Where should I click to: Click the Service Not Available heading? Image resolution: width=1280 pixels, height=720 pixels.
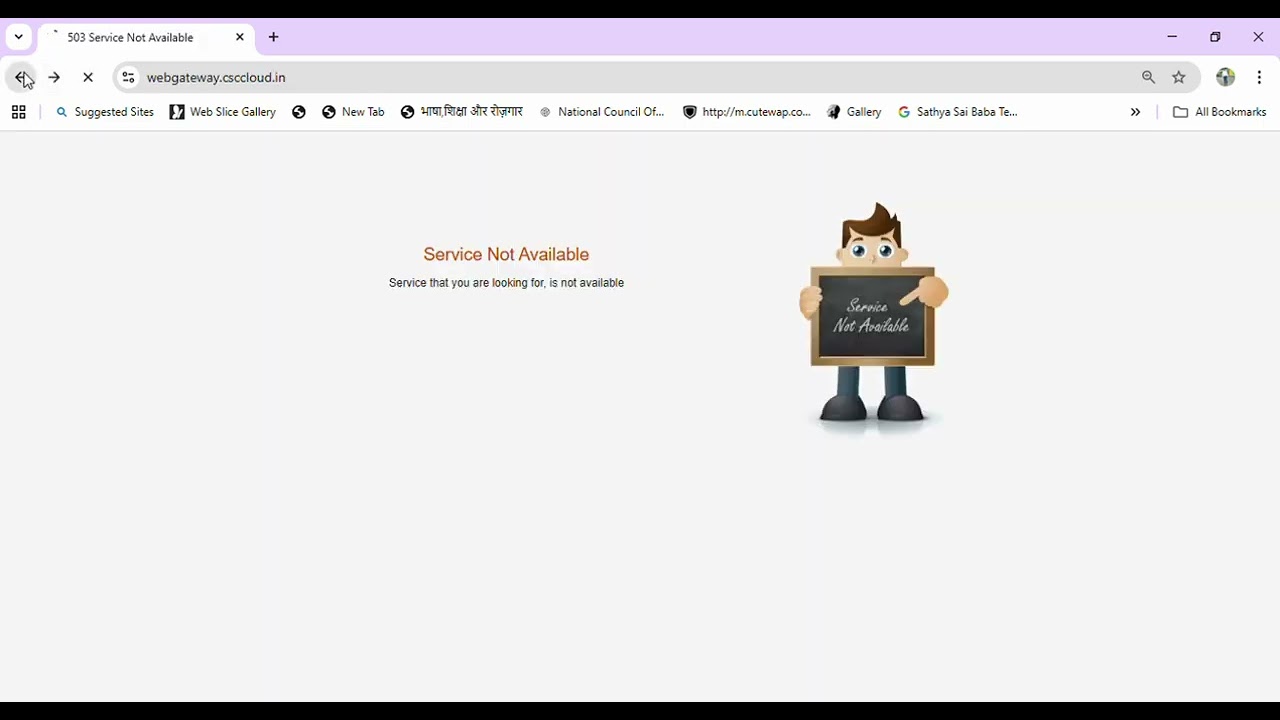click(506, 254)
